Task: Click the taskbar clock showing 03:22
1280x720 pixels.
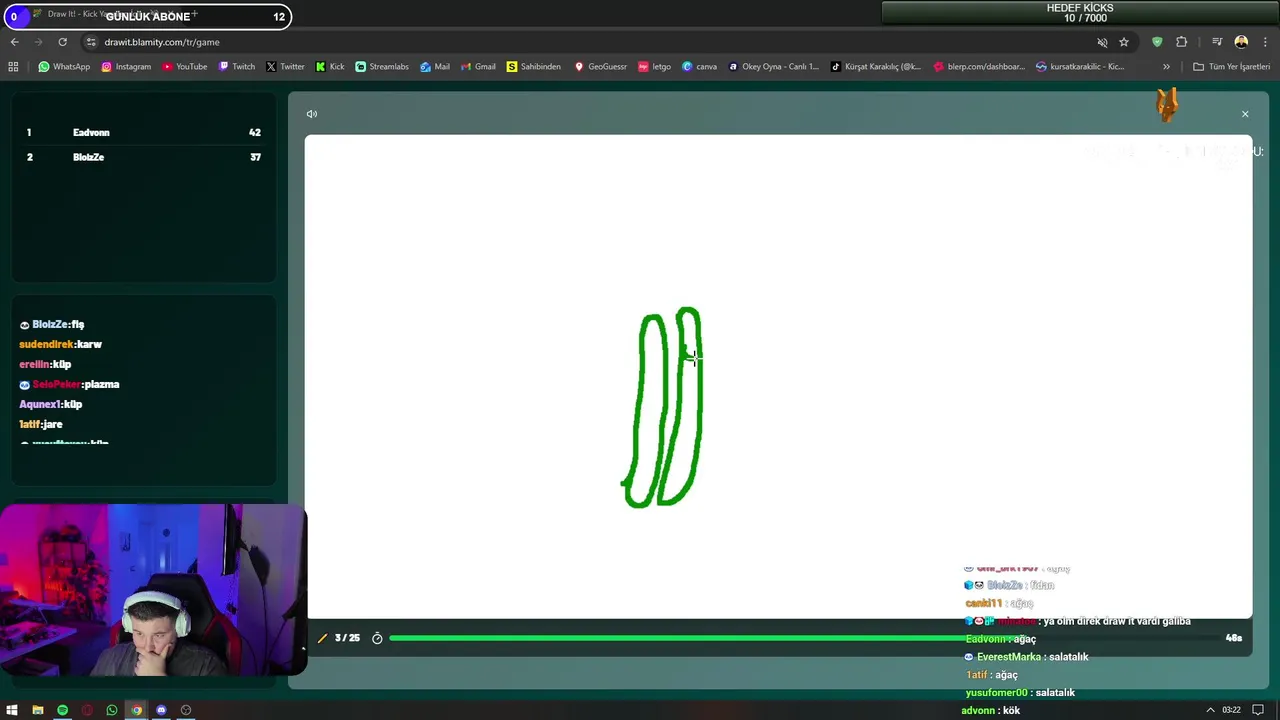Action: pyautogui.click(x=1231, y=710)
